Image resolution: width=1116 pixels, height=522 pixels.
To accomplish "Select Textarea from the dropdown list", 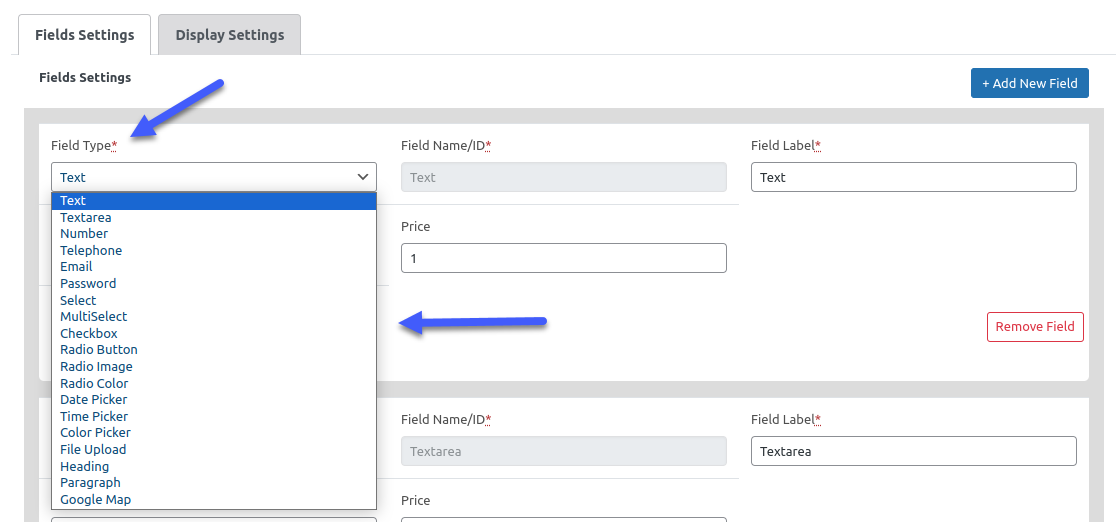I will click(86, 217).
